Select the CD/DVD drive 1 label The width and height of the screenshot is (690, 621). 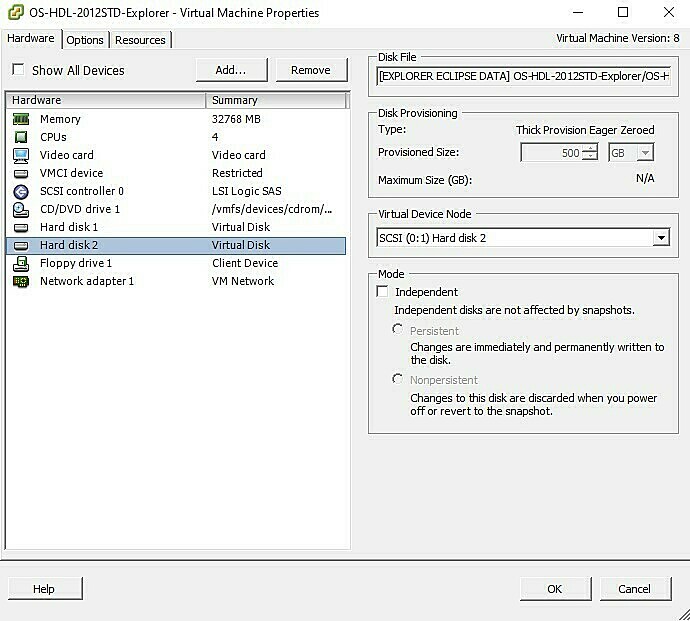[80, 209]
